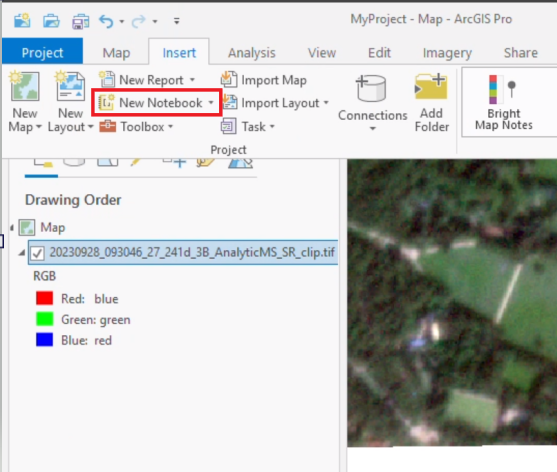
Task: Open the Imagery ribbon tab
Action: coord(447,53)
